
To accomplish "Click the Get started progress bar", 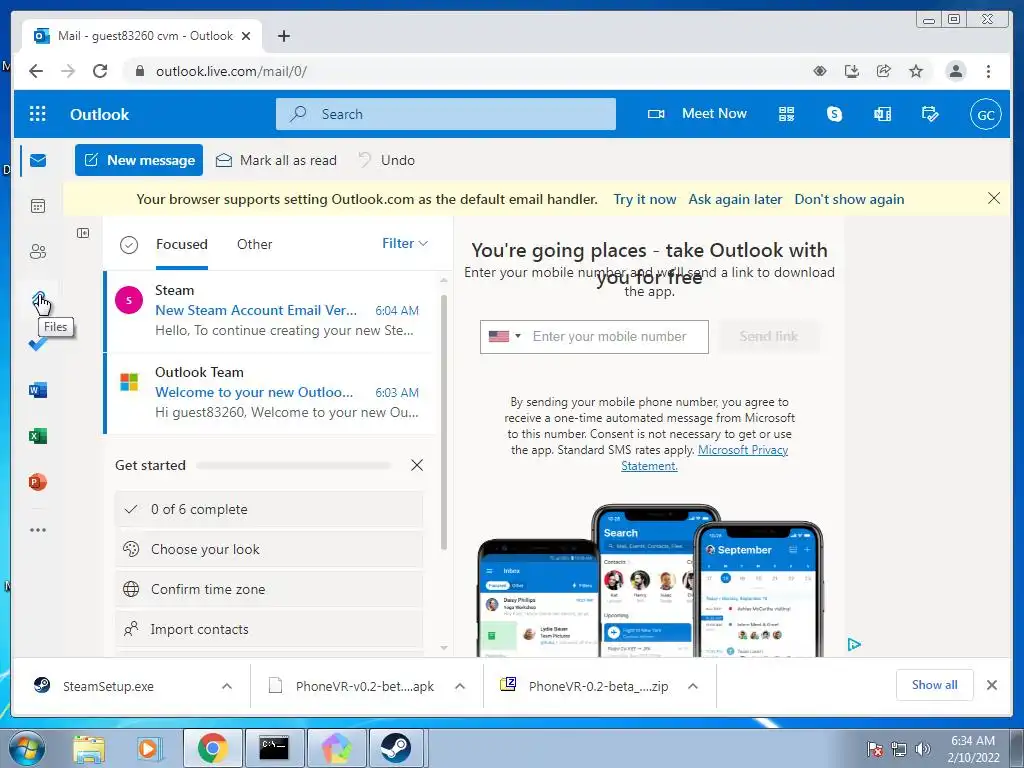I will click(293, 466).
